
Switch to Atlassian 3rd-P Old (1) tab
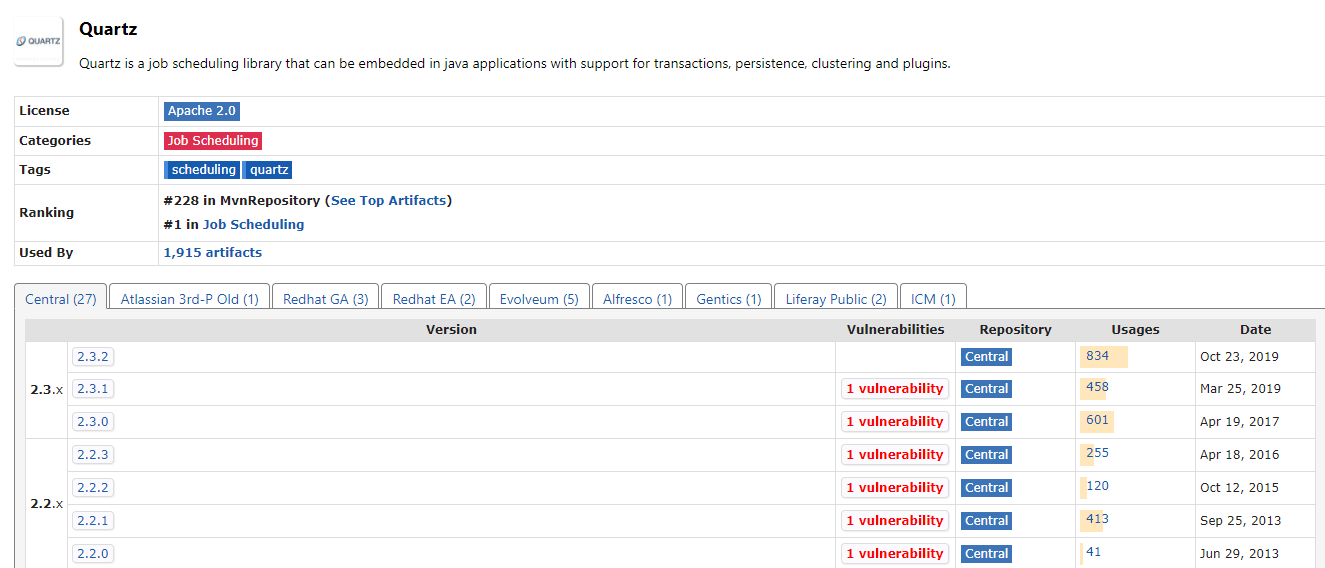190,299
